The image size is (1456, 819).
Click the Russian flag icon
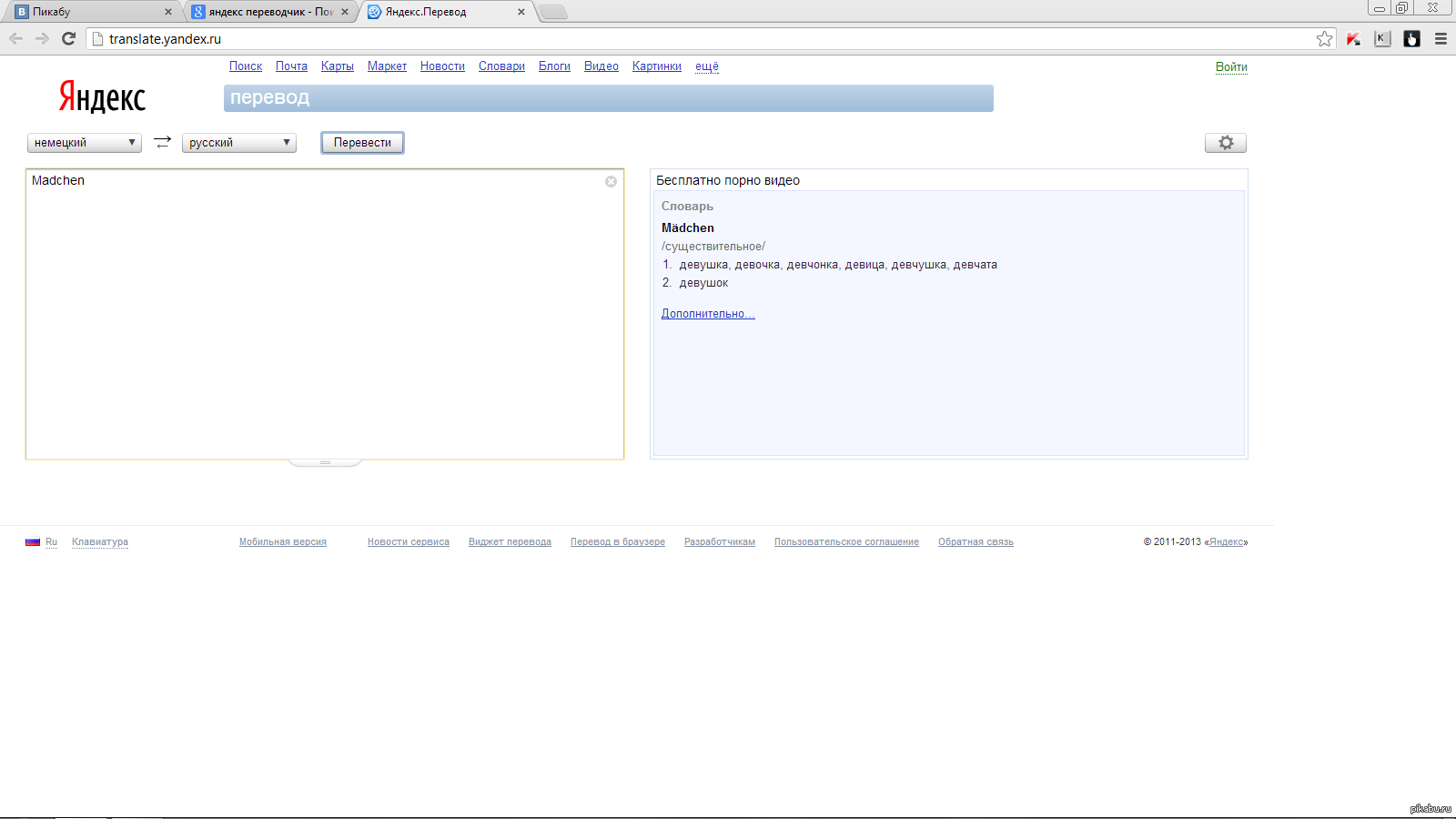(33, 541)
